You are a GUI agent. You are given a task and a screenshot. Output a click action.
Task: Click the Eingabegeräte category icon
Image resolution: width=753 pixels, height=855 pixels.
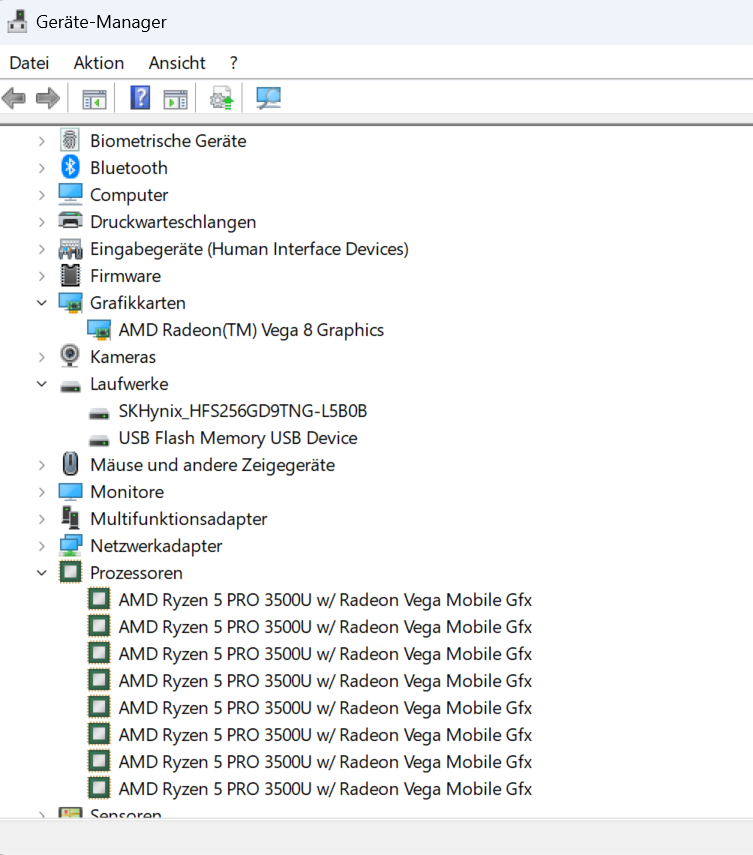(70, 249)
